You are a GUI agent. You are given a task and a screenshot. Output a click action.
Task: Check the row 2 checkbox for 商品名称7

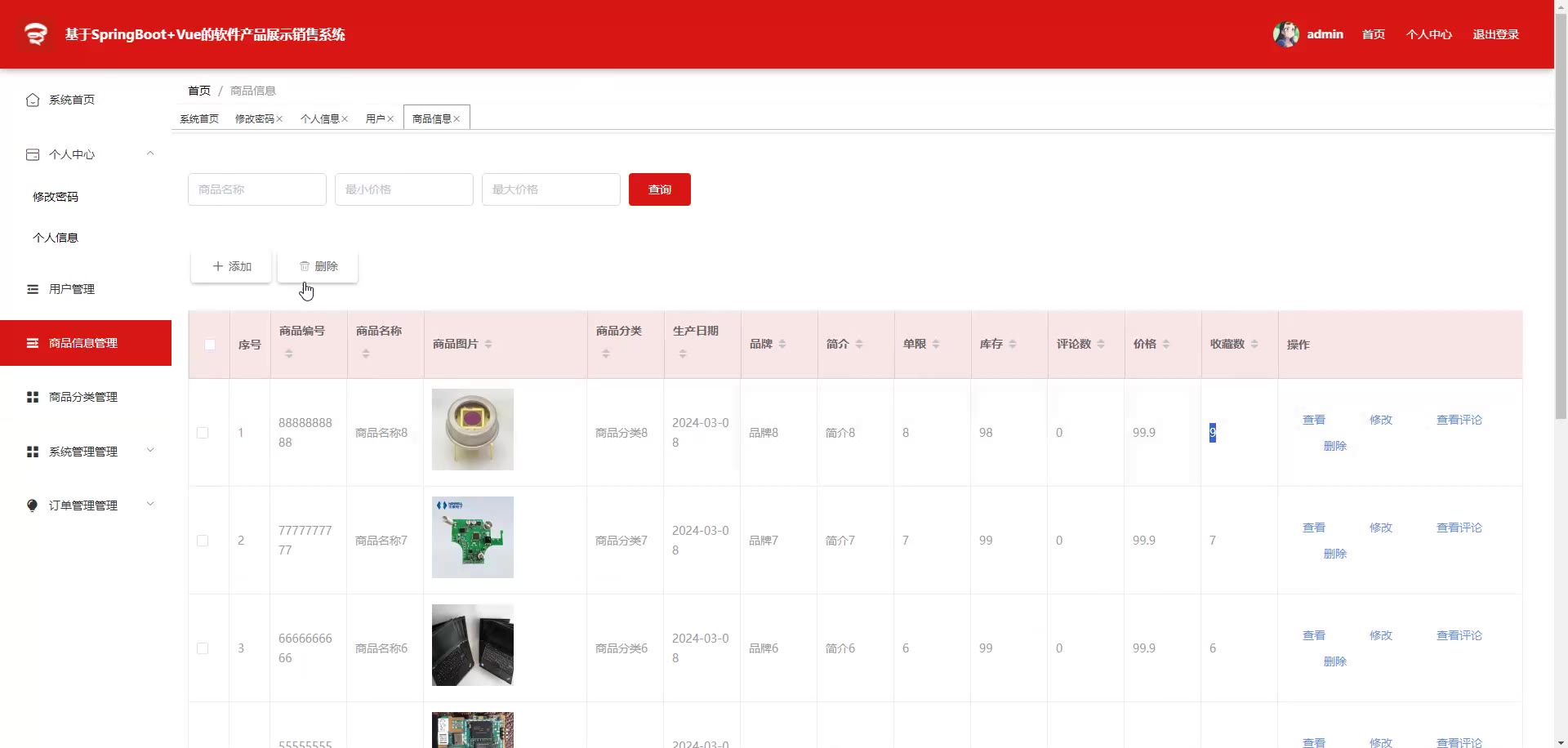click(x=203, y=541)
